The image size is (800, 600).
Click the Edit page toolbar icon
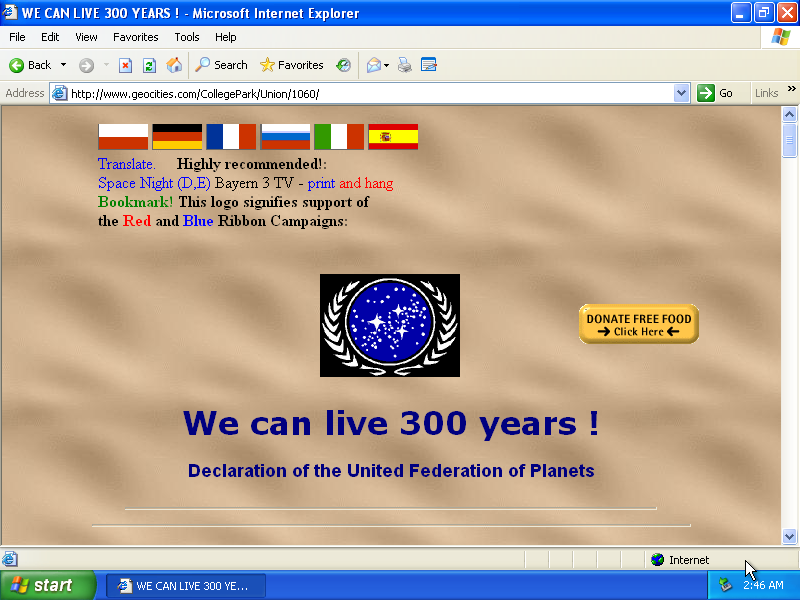pyautogui.click(x=429, y=65)
